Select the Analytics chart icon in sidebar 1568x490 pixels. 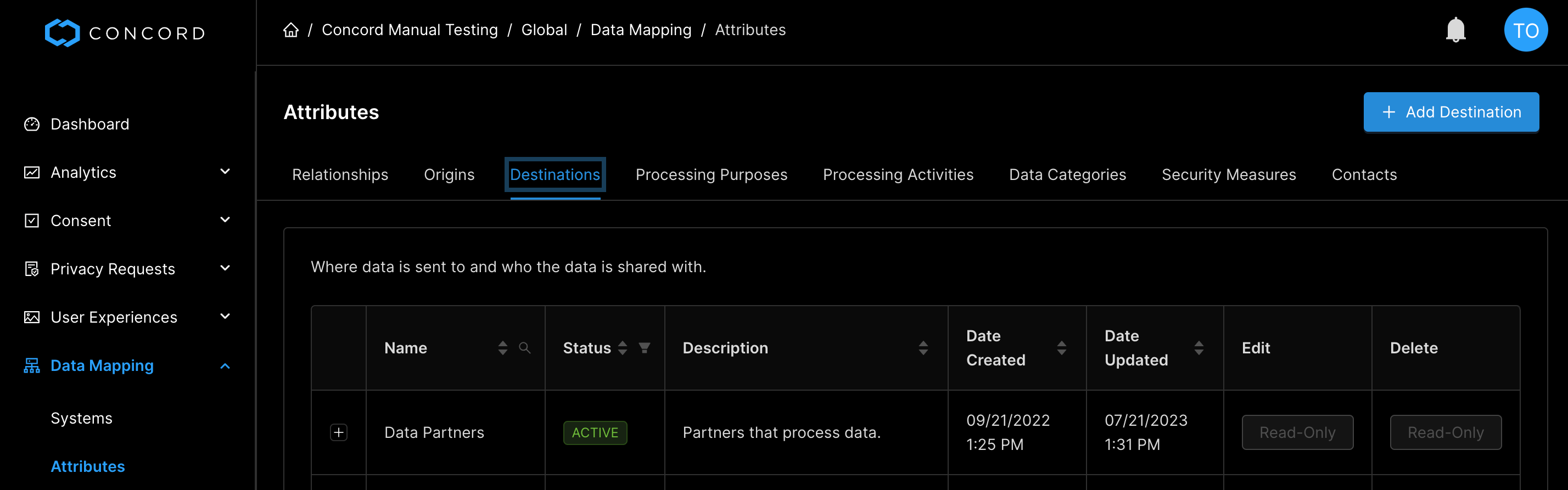coord(32,172)
